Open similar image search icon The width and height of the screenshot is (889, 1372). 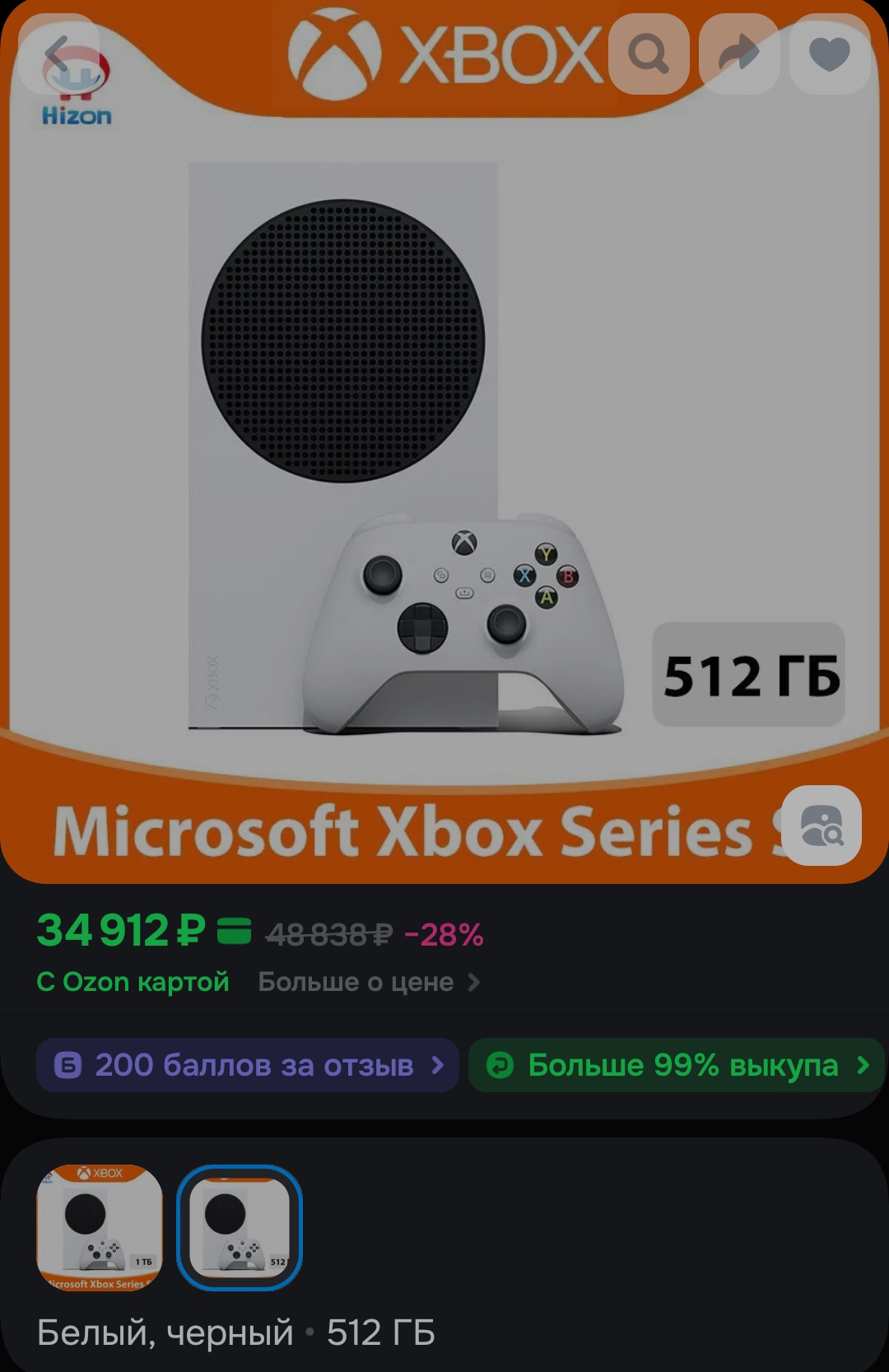pyautogui.click(x=822, y=826)
